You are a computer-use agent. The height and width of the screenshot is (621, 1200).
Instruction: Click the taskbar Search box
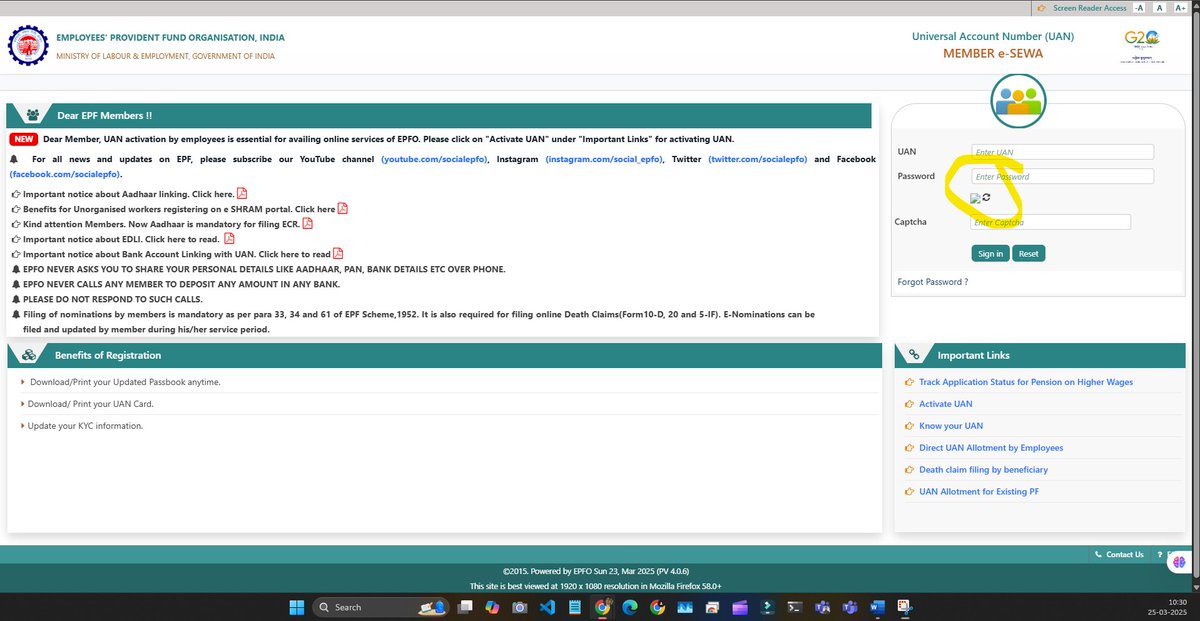(380, 607)
